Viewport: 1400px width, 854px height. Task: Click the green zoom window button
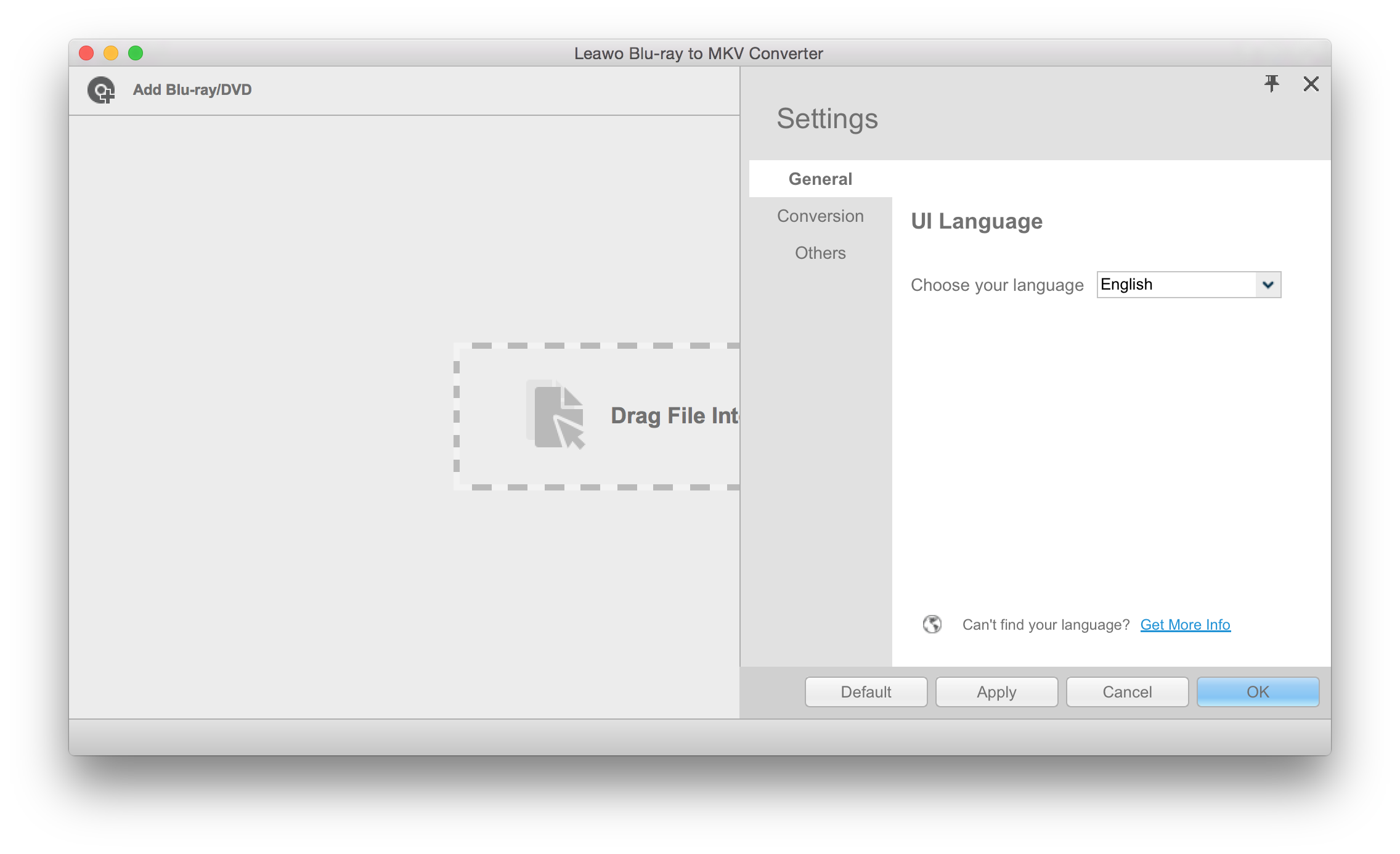(x=136, y=53)
